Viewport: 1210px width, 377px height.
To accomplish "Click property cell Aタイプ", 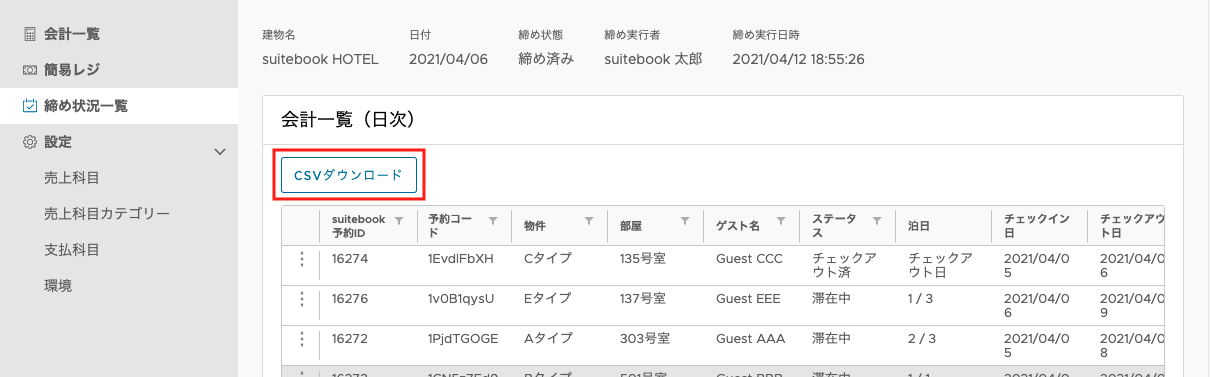I will coord(548,338).
